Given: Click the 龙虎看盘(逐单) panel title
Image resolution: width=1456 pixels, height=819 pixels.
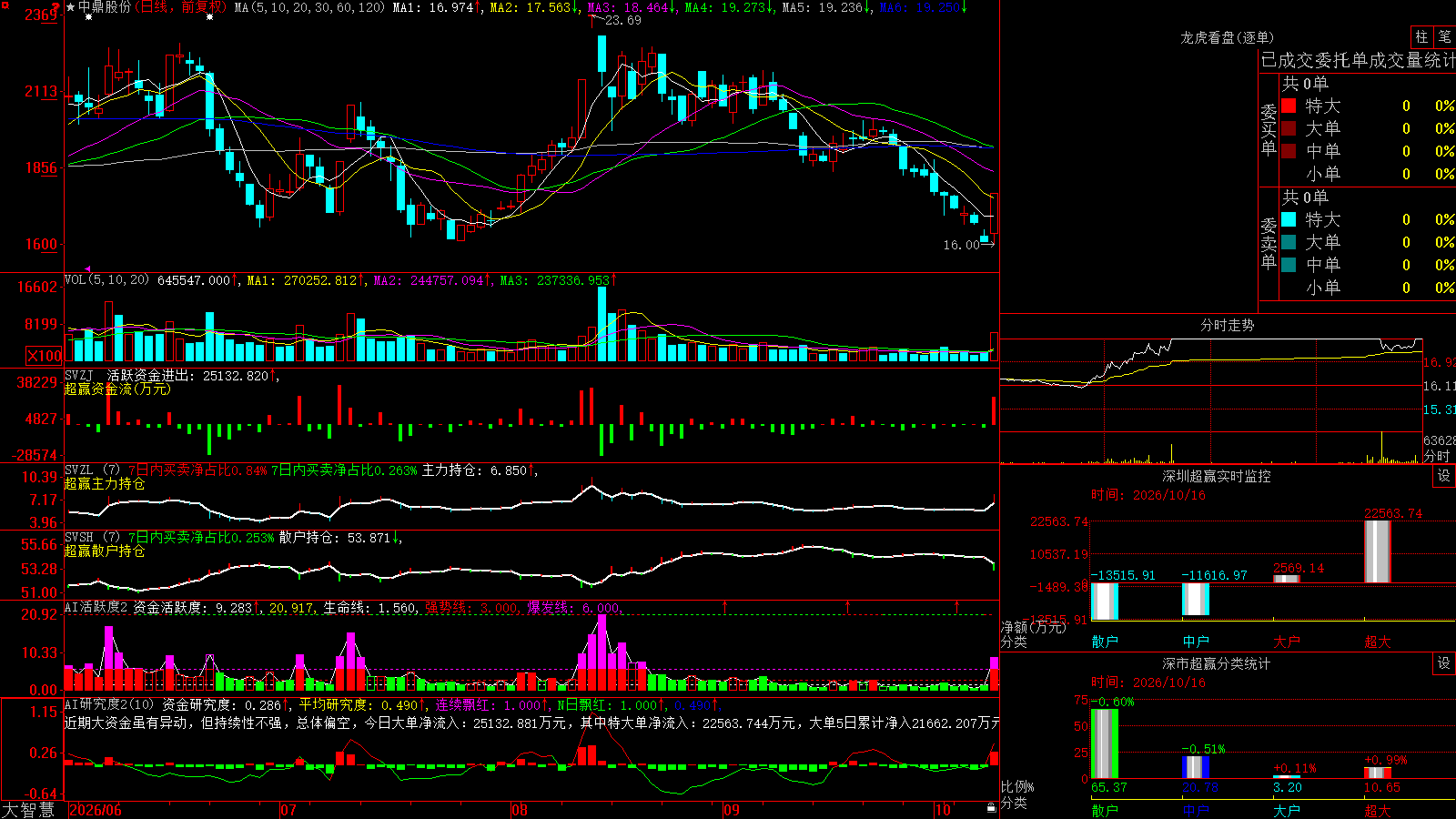Looking at the screenshot, I should click(1227, 37).
